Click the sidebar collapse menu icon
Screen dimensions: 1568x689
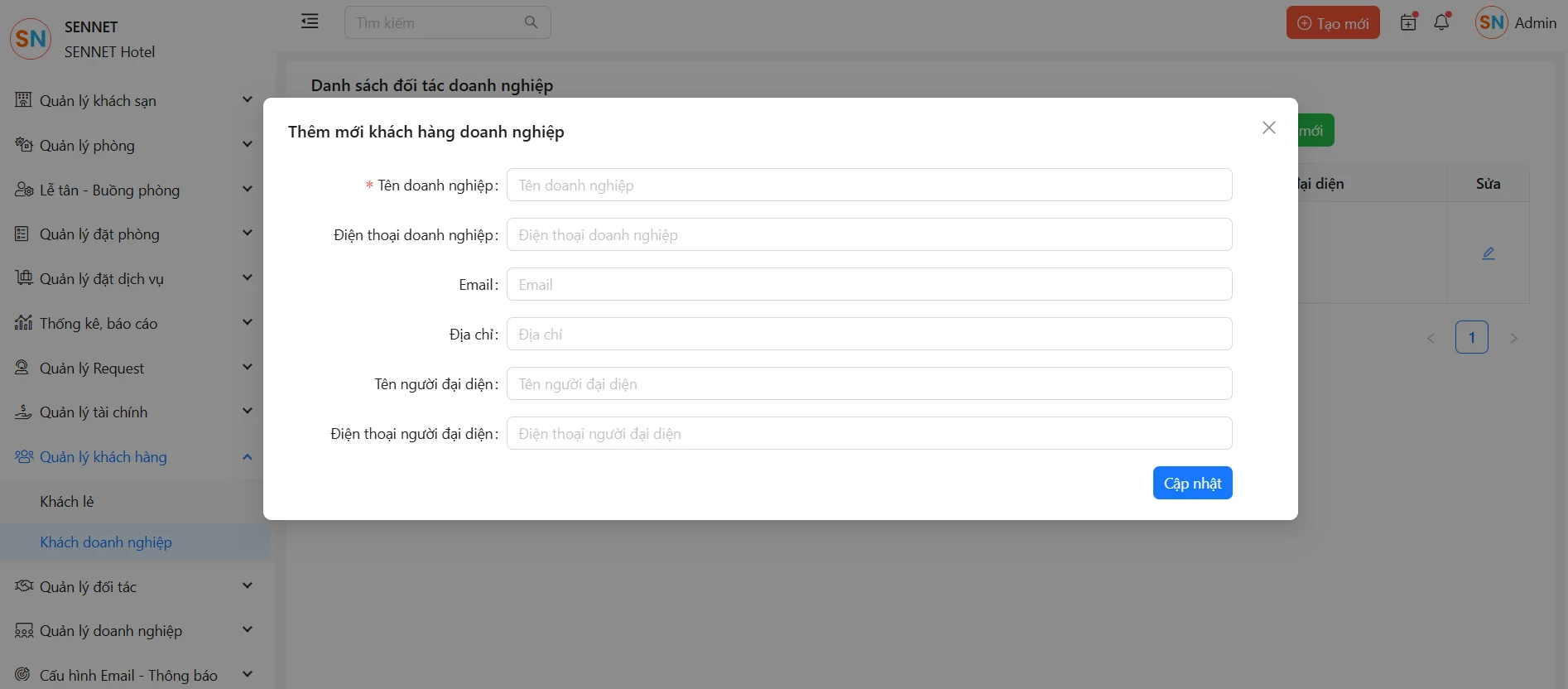point(310,22)
